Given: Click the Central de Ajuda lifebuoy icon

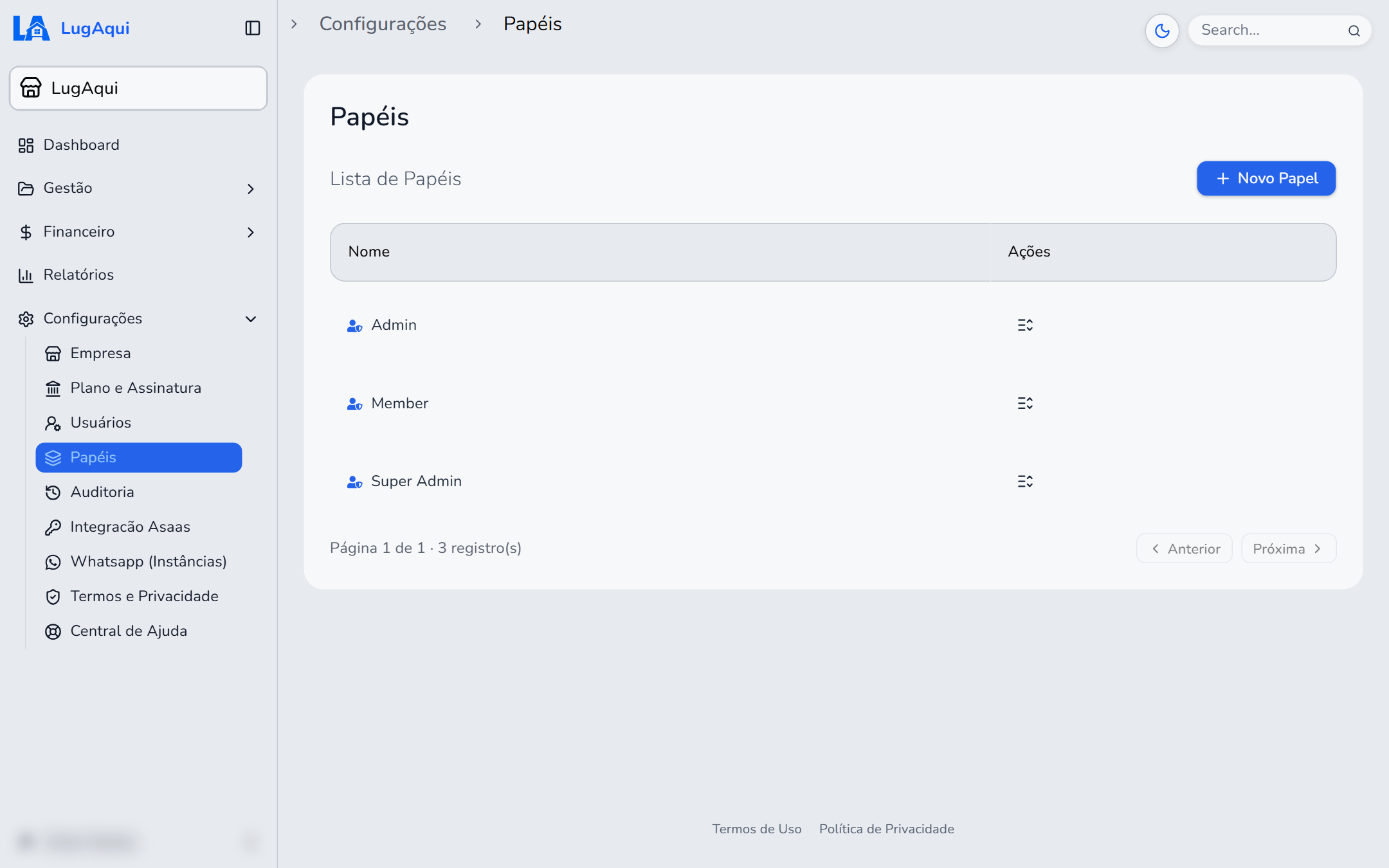Looking at the screenshot, I should tap(53, 631).
